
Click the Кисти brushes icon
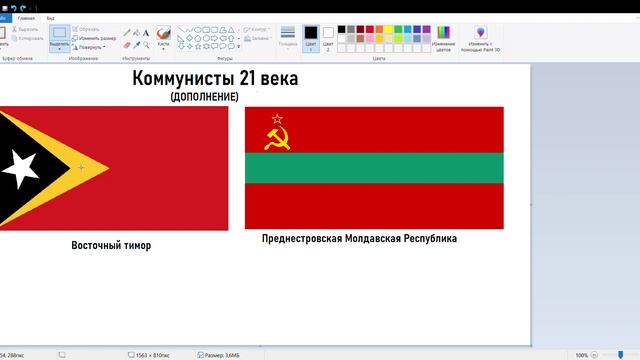pos(163,33)
